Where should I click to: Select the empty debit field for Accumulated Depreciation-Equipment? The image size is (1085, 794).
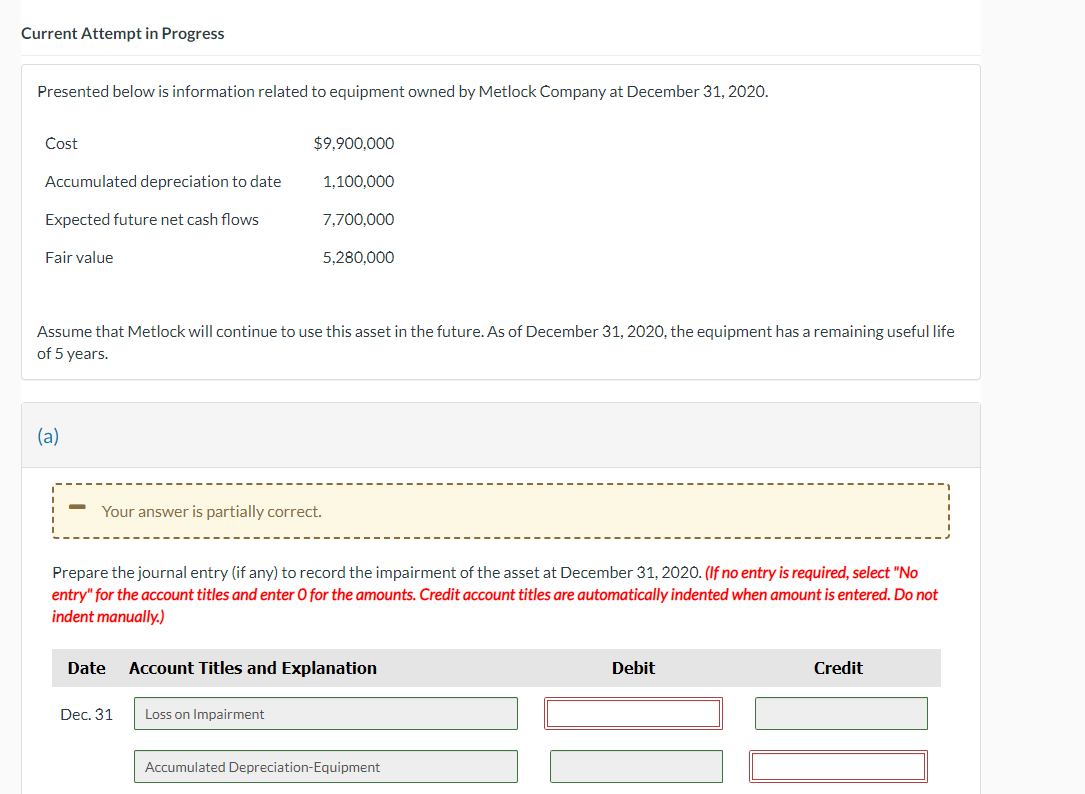tap(636, 766)
